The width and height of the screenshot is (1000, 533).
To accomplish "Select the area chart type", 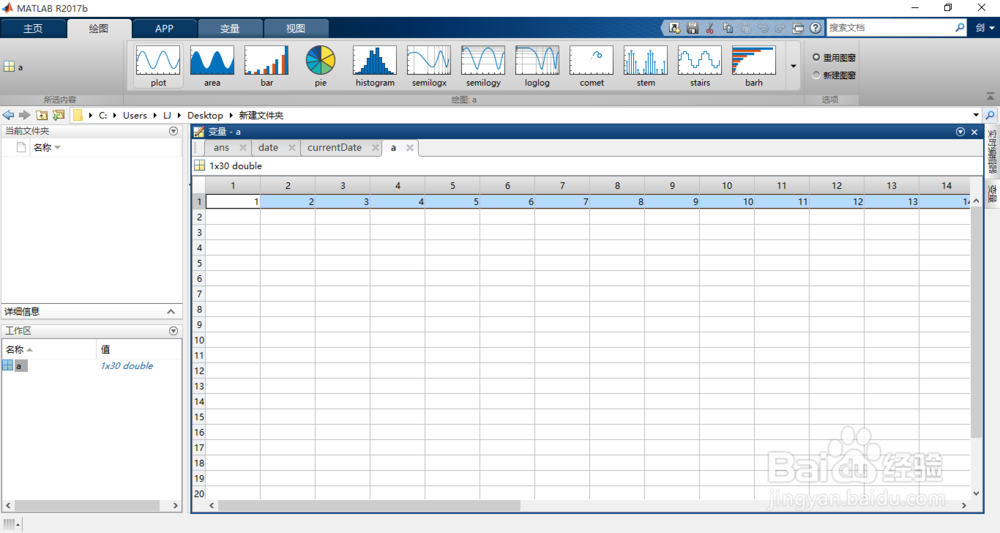I will [212, 66].
